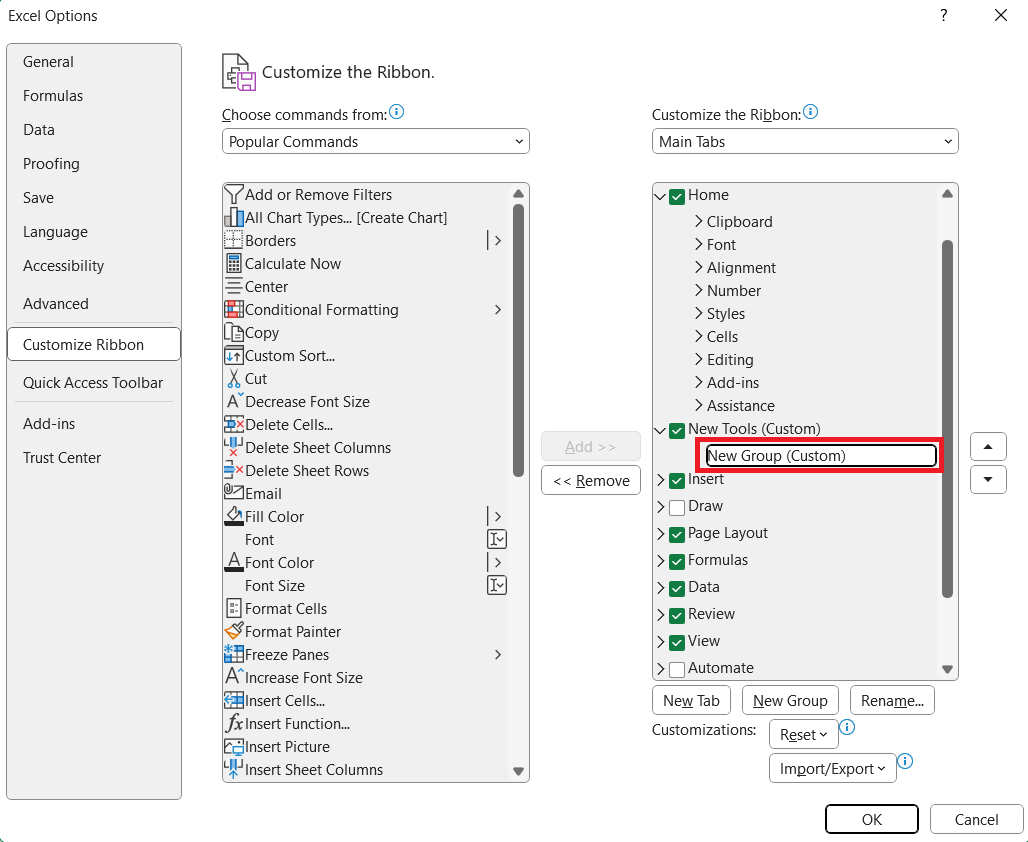Image resolution: width=1028 pixels, height=842 pixels.
Task: Expand the View tab node
Action: [661, 641]
